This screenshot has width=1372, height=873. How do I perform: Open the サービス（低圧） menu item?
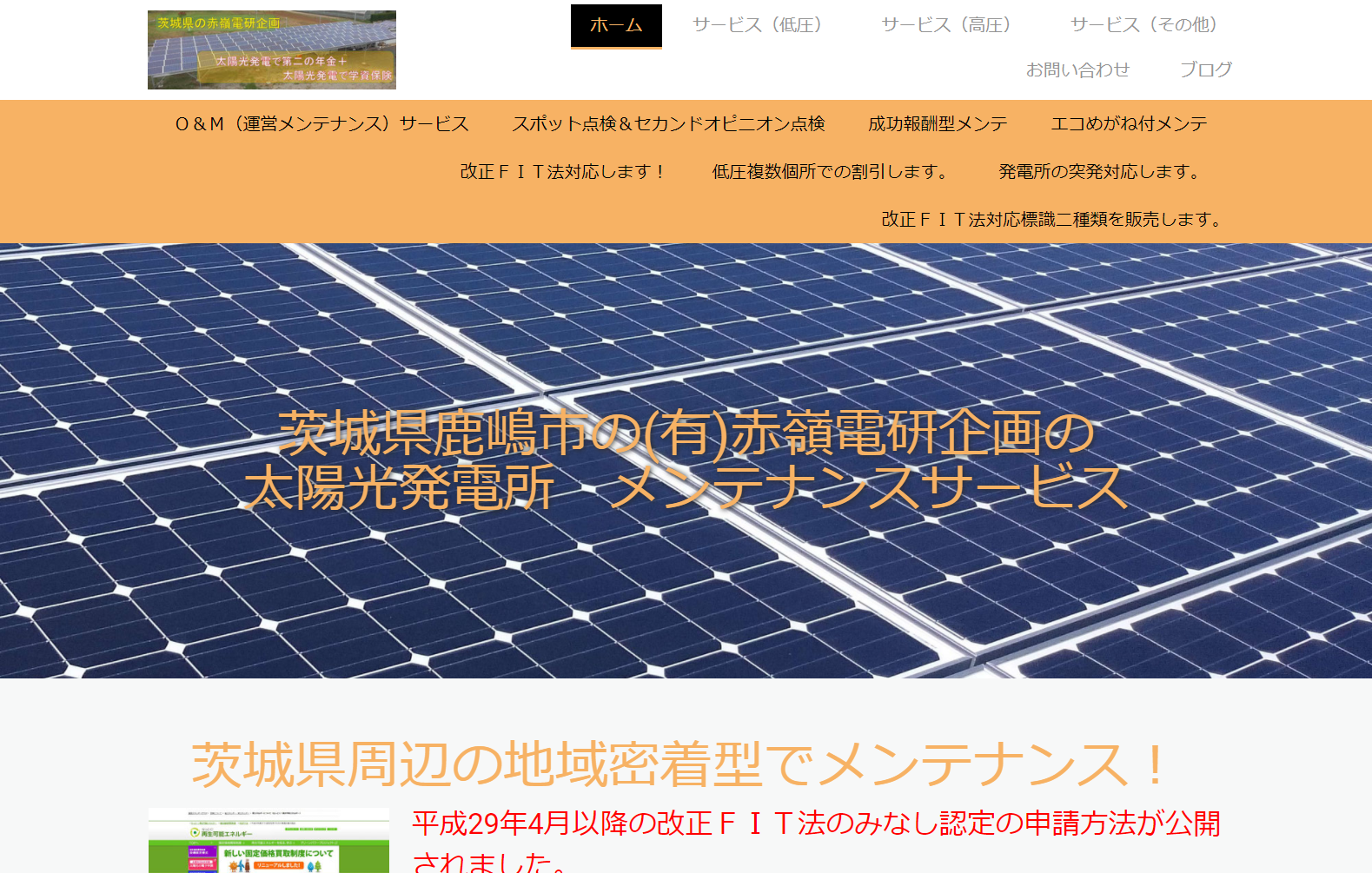tap(757, 25)
